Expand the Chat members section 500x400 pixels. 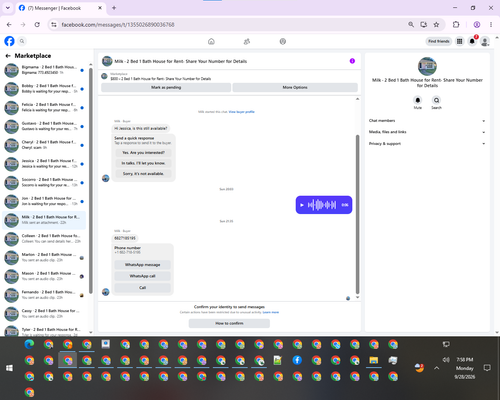click(x=427, y=121)
